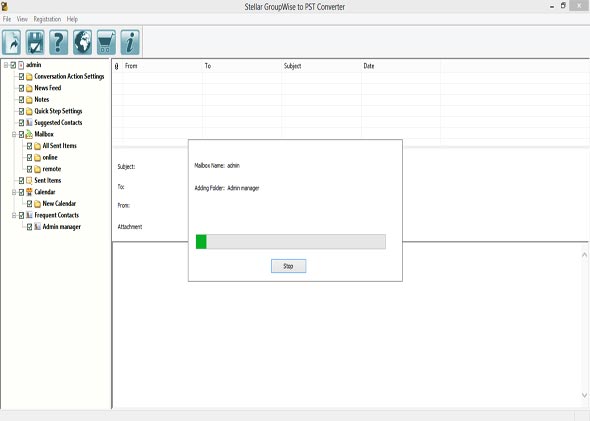Viewport: 590px width, 421px height.
Task: Click the Admin manager contacts icon
Action: click(x=38, y=227)
